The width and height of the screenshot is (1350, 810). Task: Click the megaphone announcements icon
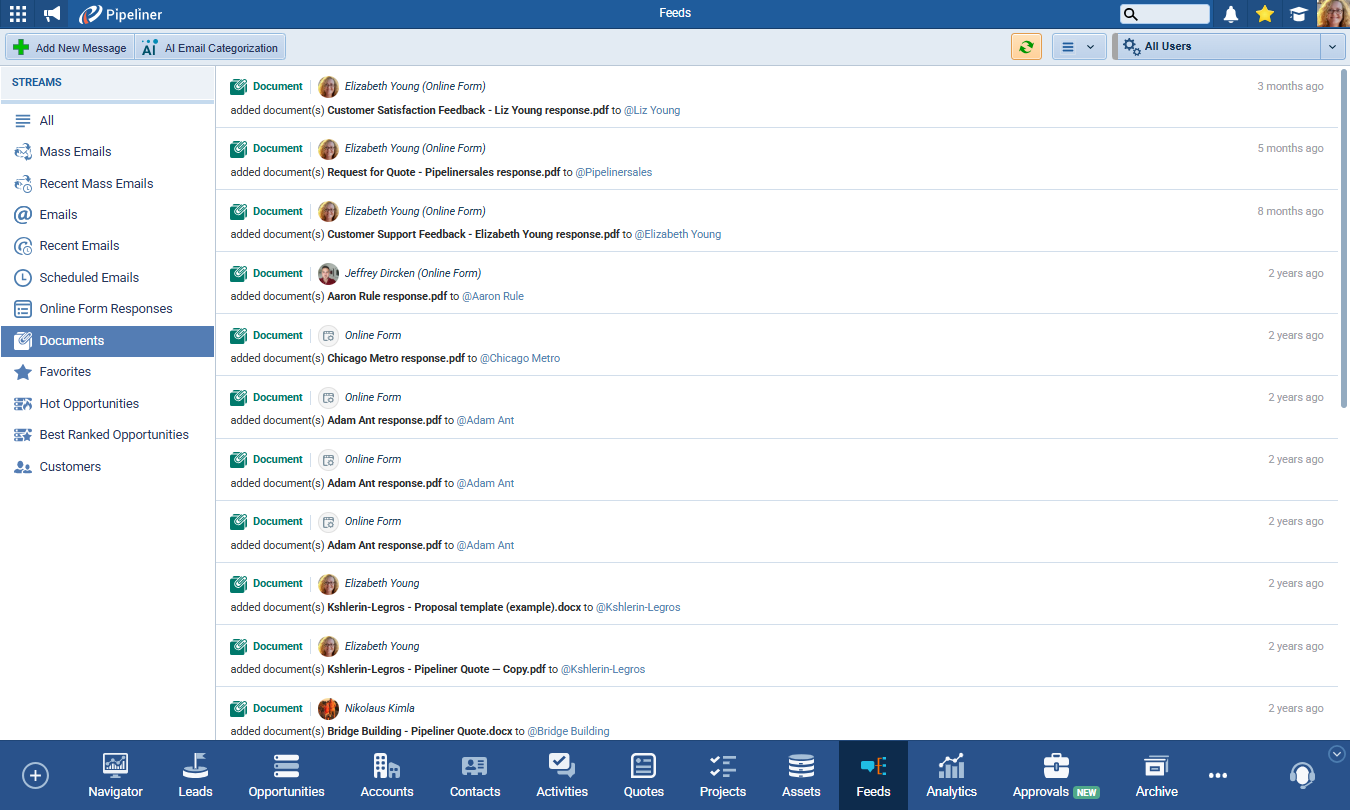(52, 14)
